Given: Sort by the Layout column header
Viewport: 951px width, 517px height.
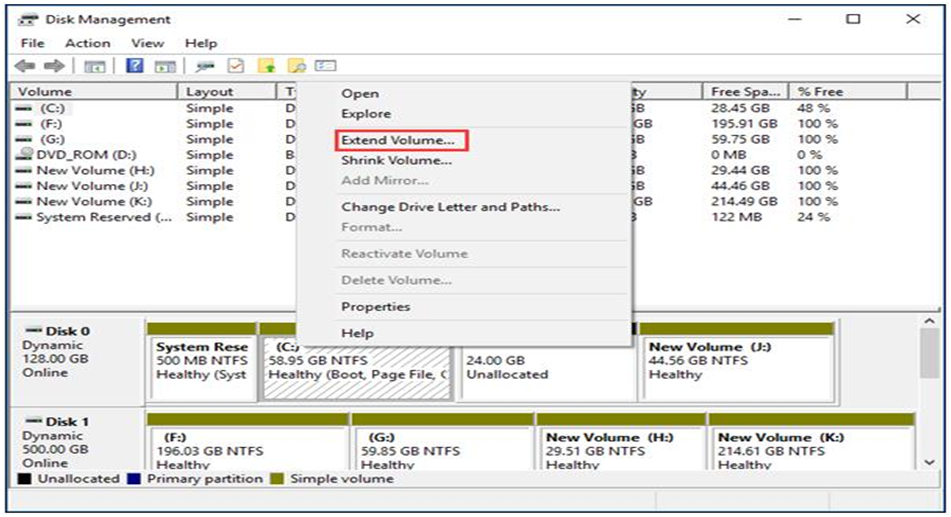Looking at the screenshot, I should point(227,92).
